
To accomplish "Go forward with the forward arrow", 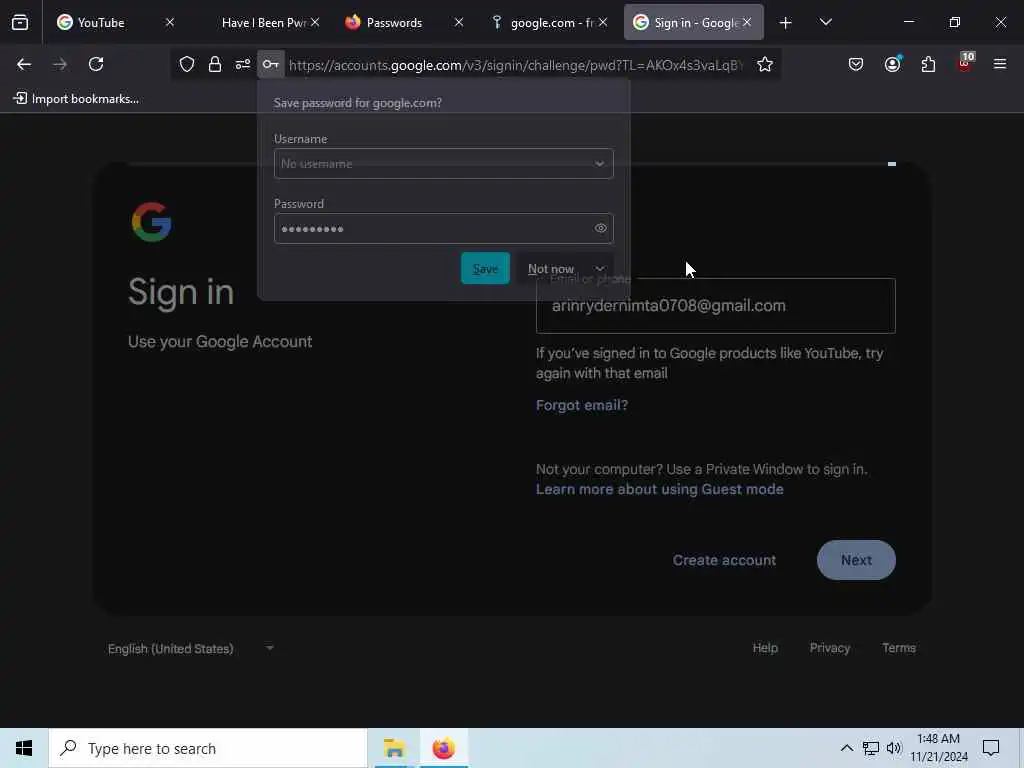I will (x=59, y=64).
